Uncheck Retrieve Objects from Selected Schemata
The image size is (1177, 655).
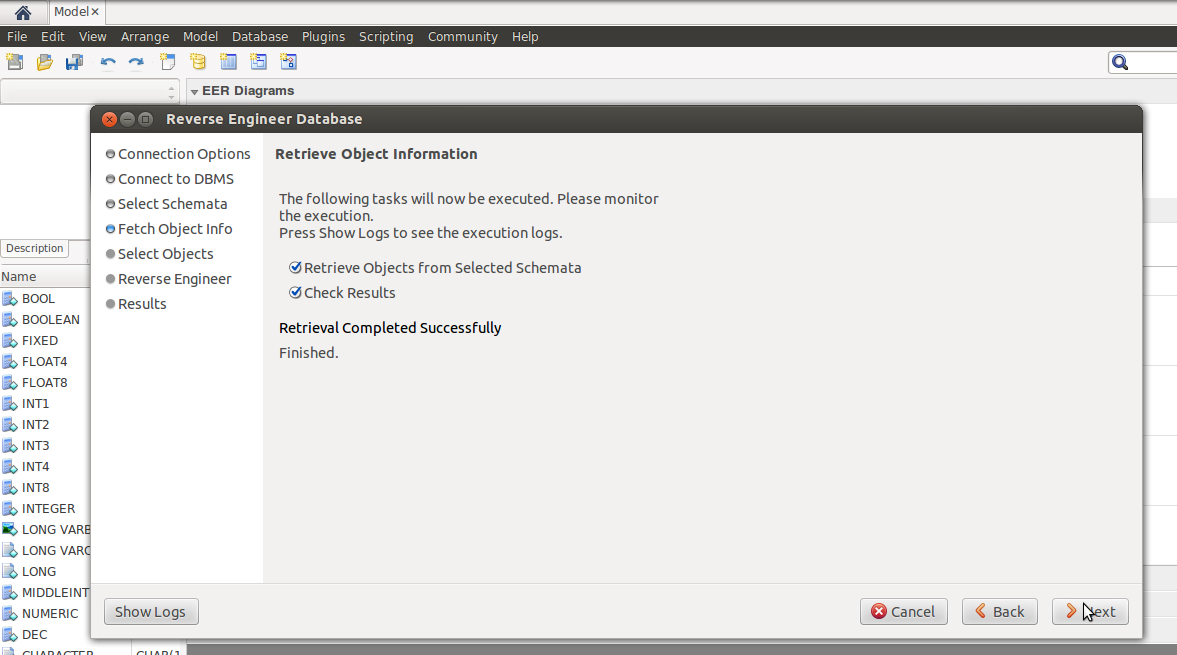[295, 267]
